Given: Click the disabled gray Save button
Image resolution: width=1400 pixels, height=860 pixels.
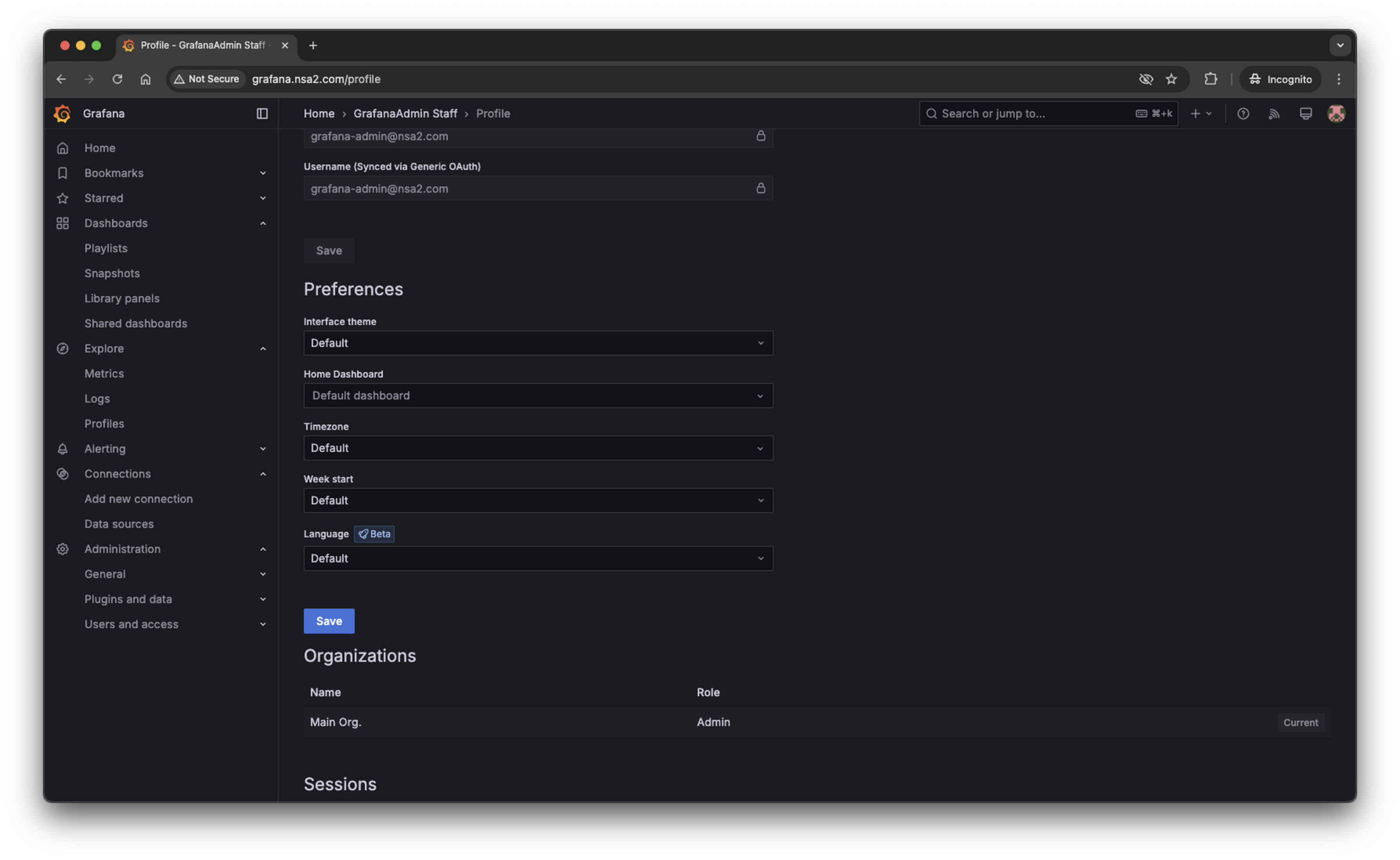Looking at the screenshot, I should pos(329,250).
